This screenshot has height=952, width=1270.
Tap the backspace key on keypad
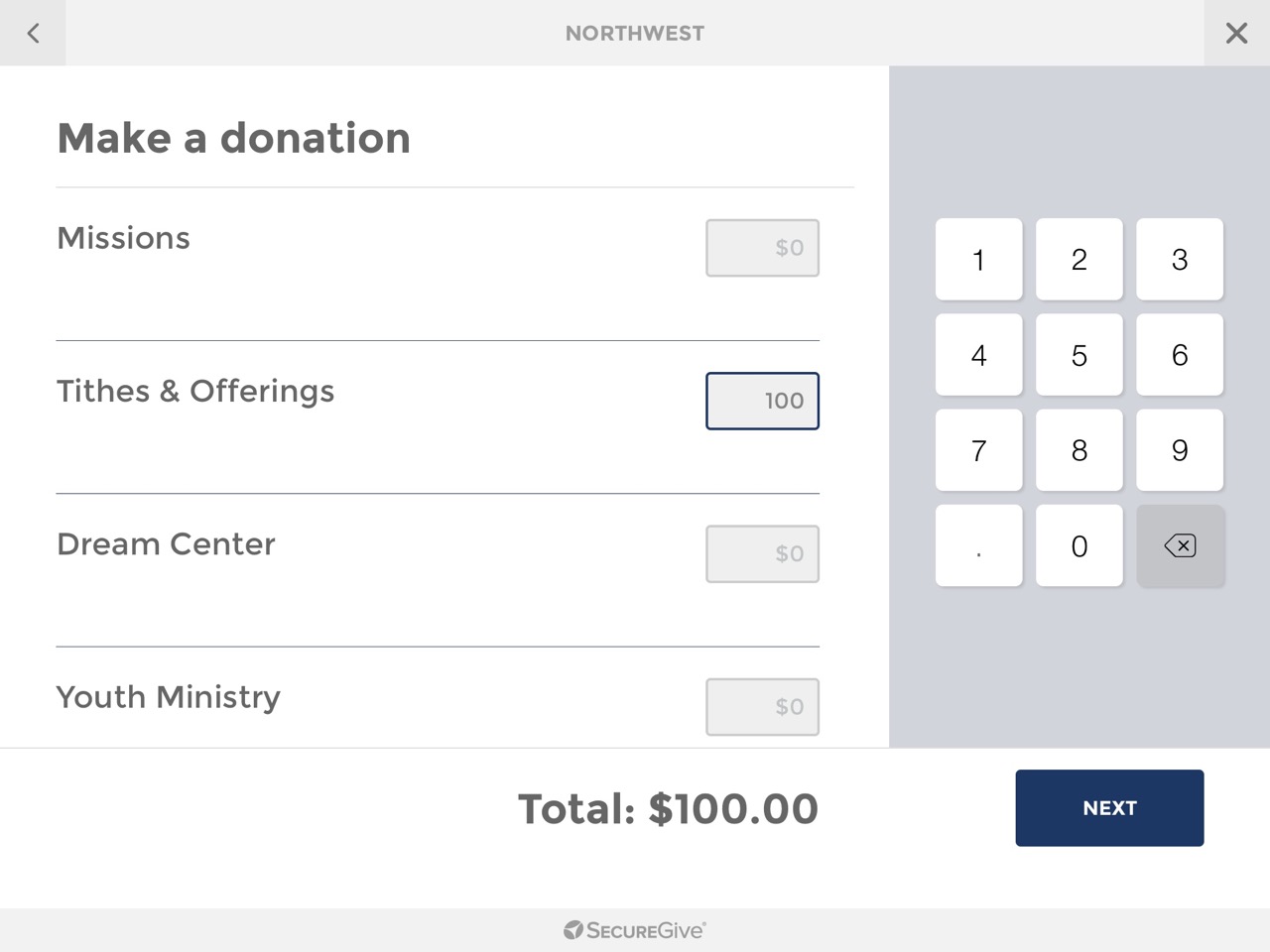pos(1180,545)
